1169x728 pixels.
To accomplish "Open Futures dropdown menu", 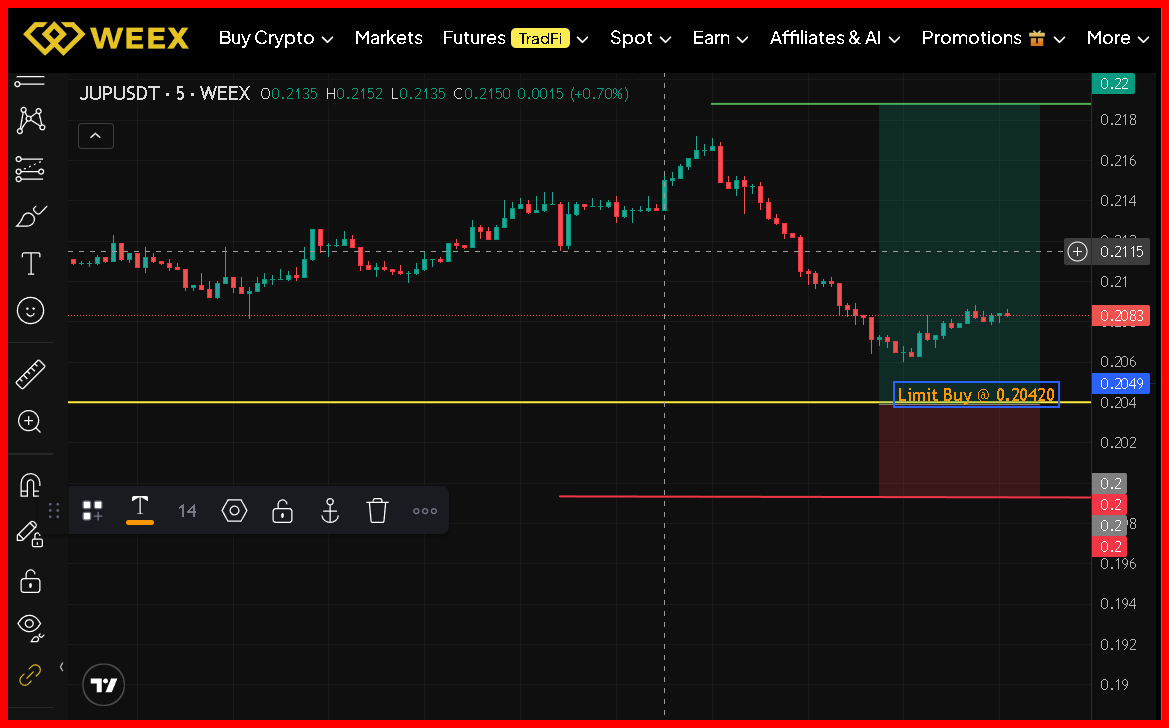I will 515,38.
